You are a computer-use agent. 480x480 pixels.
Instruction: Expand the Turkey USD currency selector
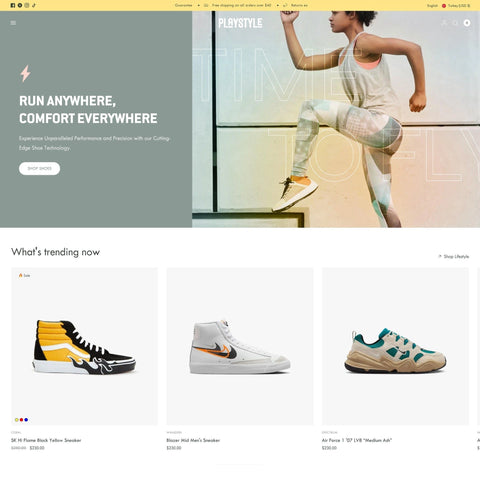tap(456, 6)
